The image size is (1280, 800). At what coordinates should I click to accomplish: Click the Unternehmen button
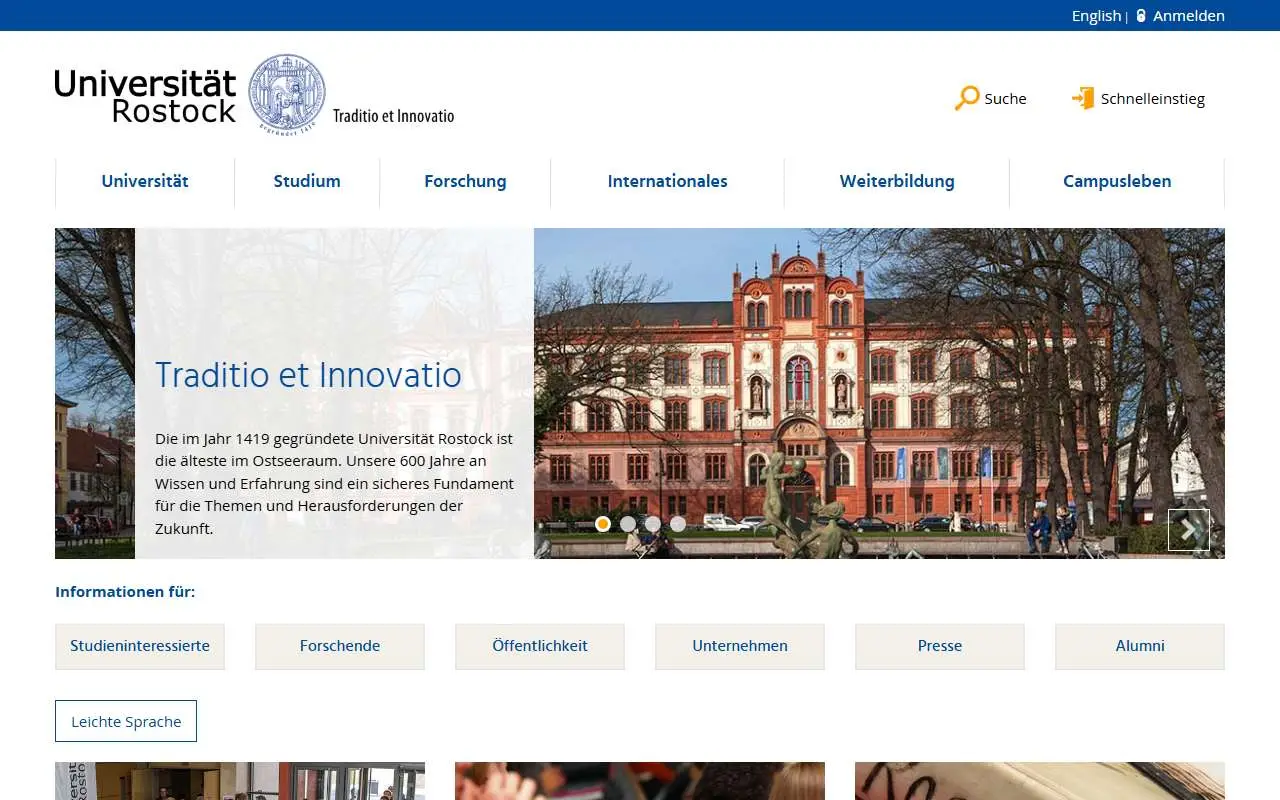[740, 647]
